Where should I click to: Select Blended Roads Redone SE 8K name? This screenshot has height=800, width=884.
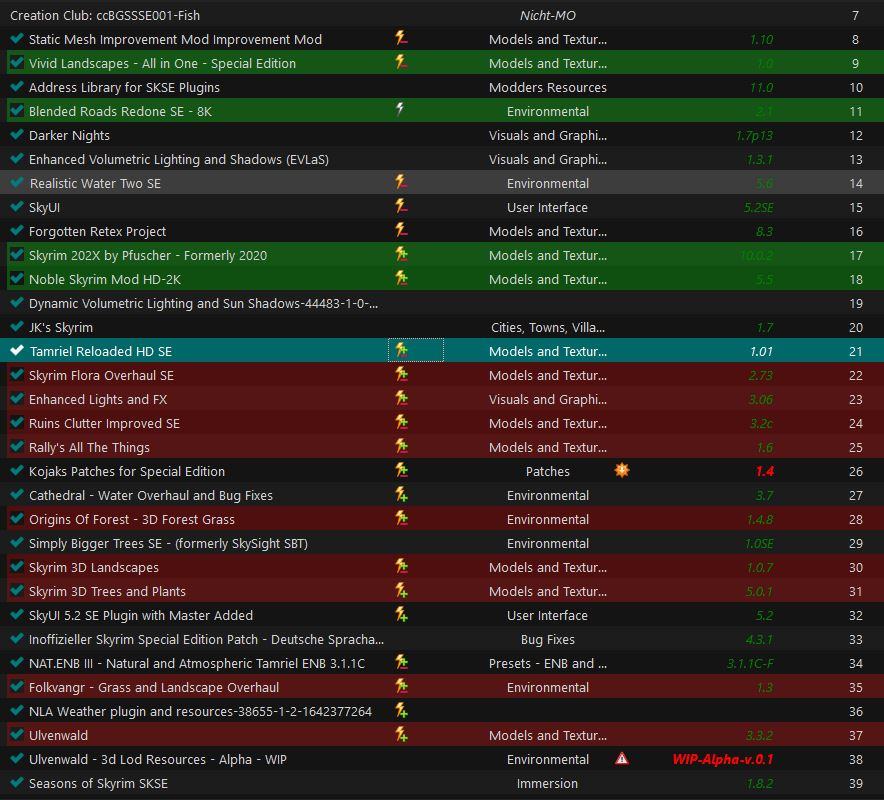[x=121, y=112]
